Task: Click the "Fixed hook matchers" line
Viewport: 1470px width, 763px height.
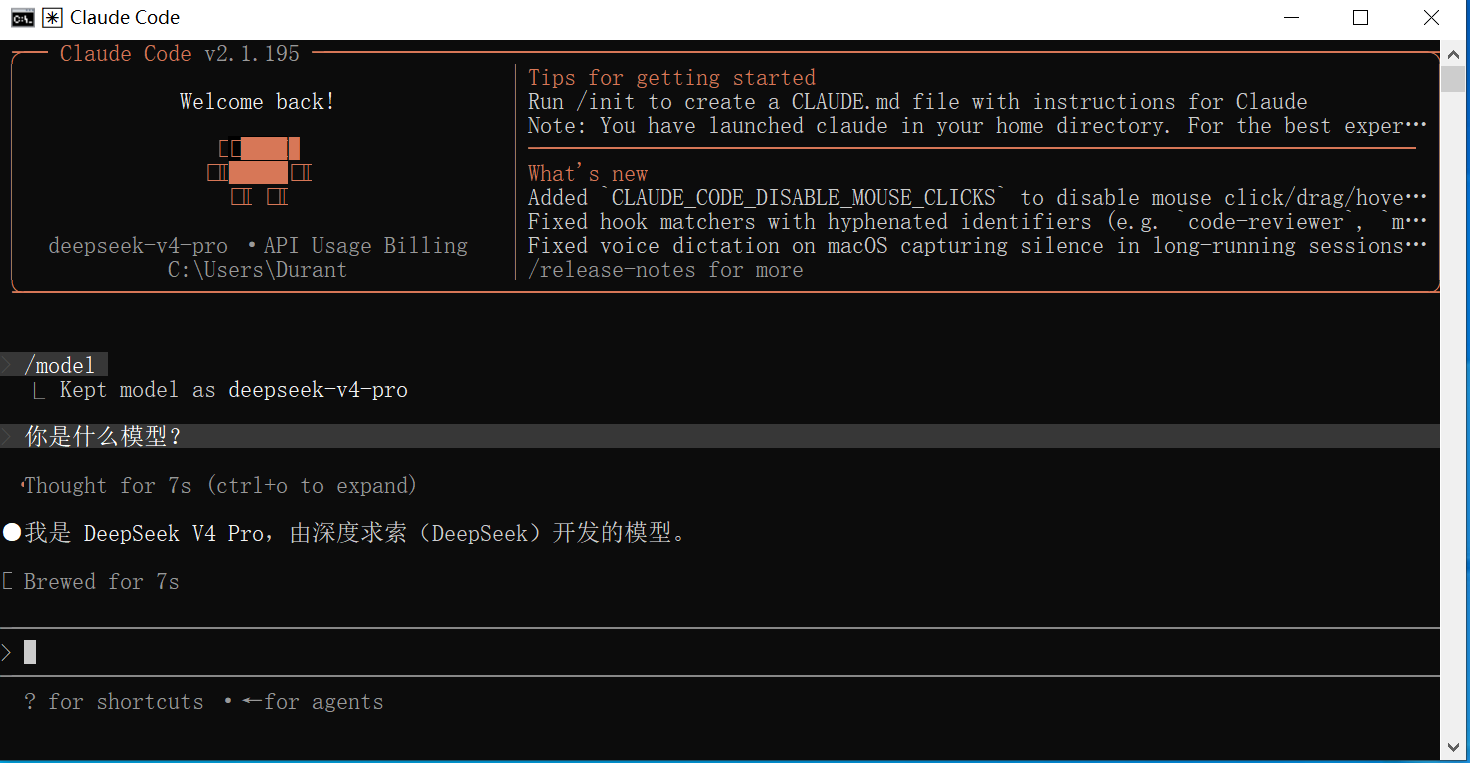Action: (977, 222)
